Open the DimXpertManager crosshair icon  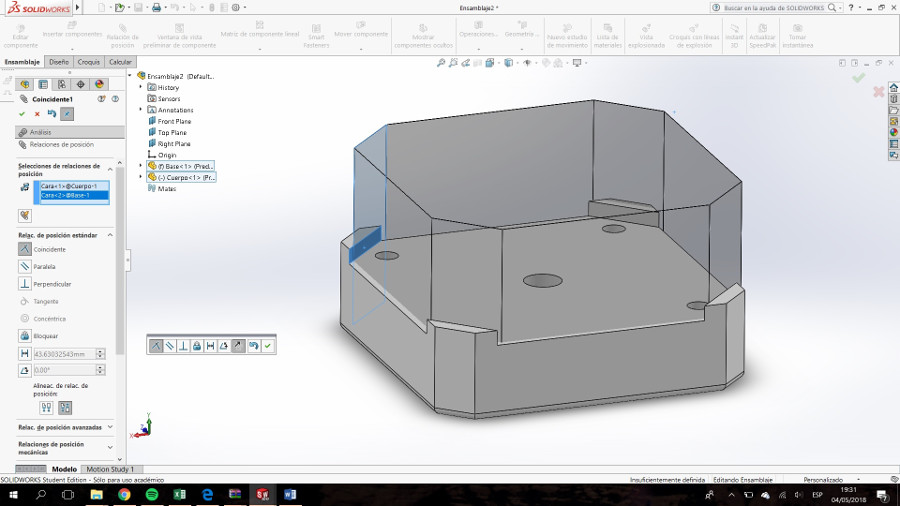pyautogui.click(x=80, y=84)
